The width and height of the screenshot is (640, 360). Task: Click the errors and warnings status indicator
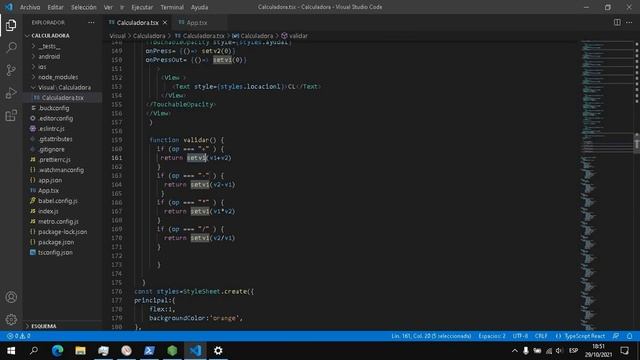19,336
